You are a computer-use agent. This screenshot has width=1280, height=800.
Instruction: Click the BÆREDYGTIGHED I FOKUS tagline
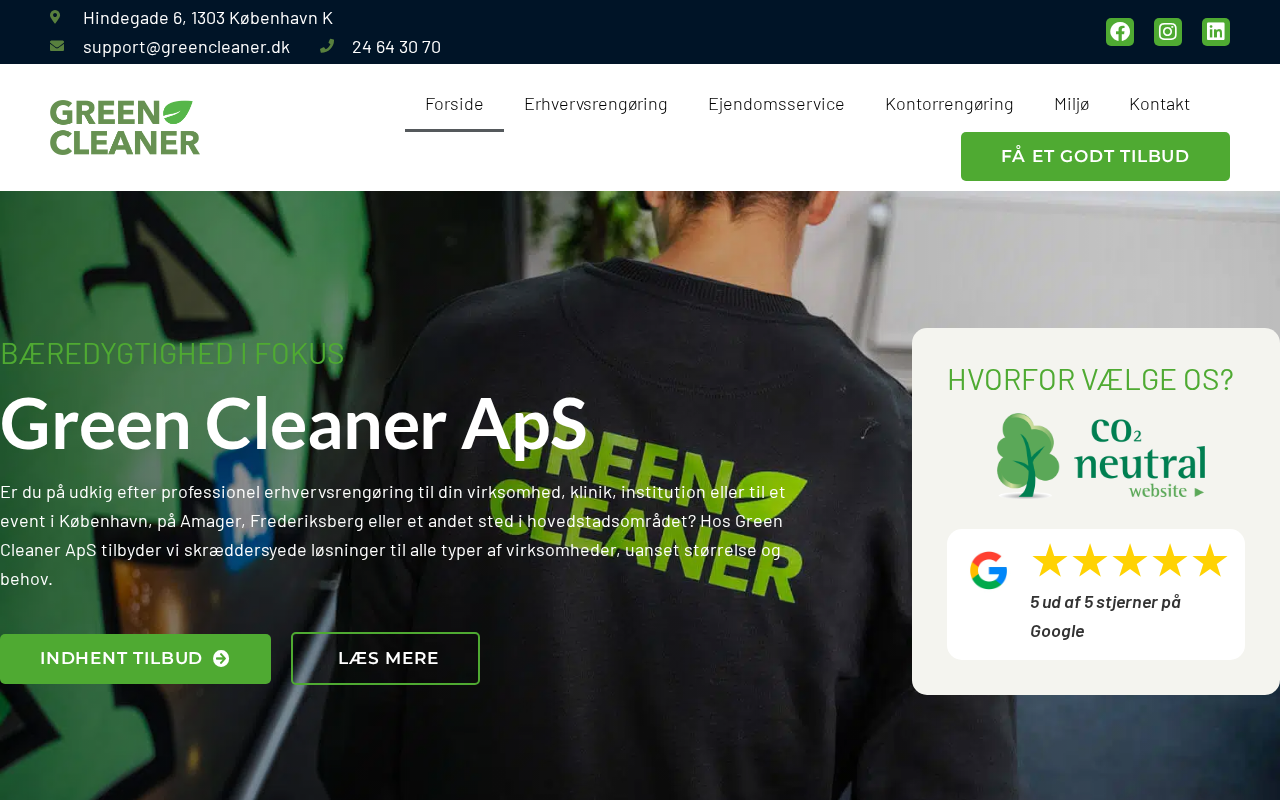tap(172, 354)
